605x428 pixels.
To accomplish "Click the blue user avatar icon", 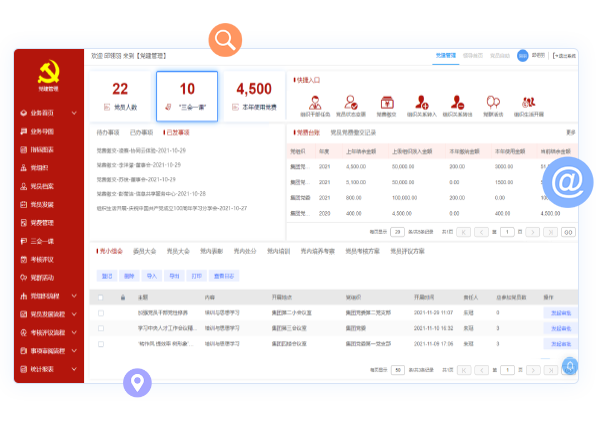I will [x=522, y=56].
